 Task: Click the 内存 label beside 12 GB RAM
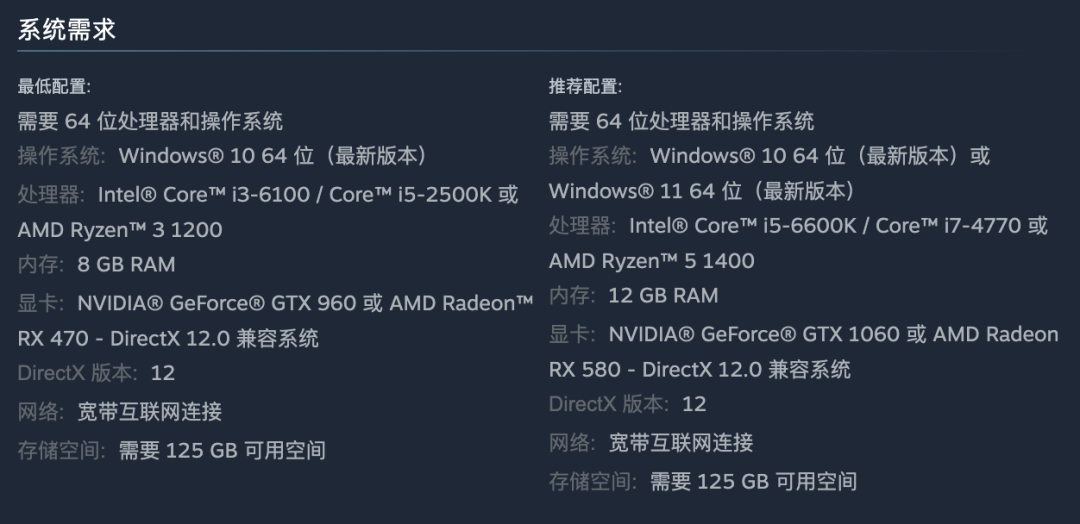pos(571,296)
